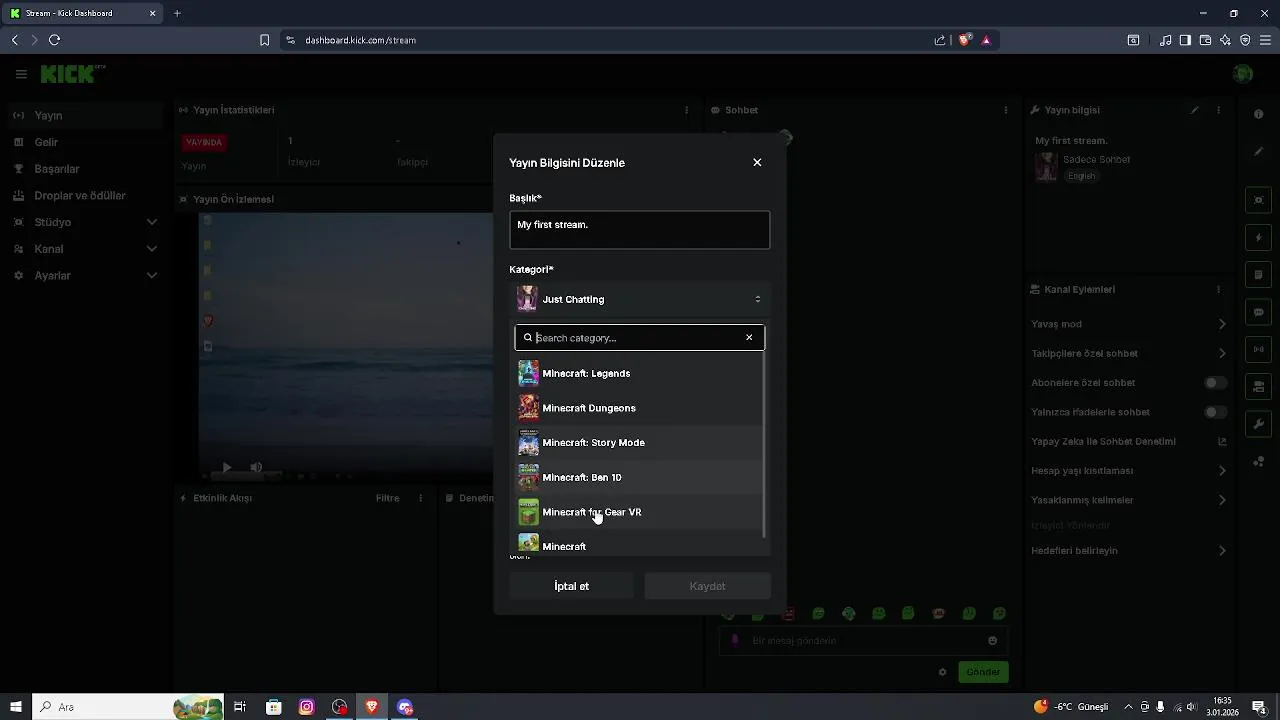Screen dimensions: 1280x720
Task: Open Kanal Eylemleri panel options menu
Action: click(x=1218, y=289)
